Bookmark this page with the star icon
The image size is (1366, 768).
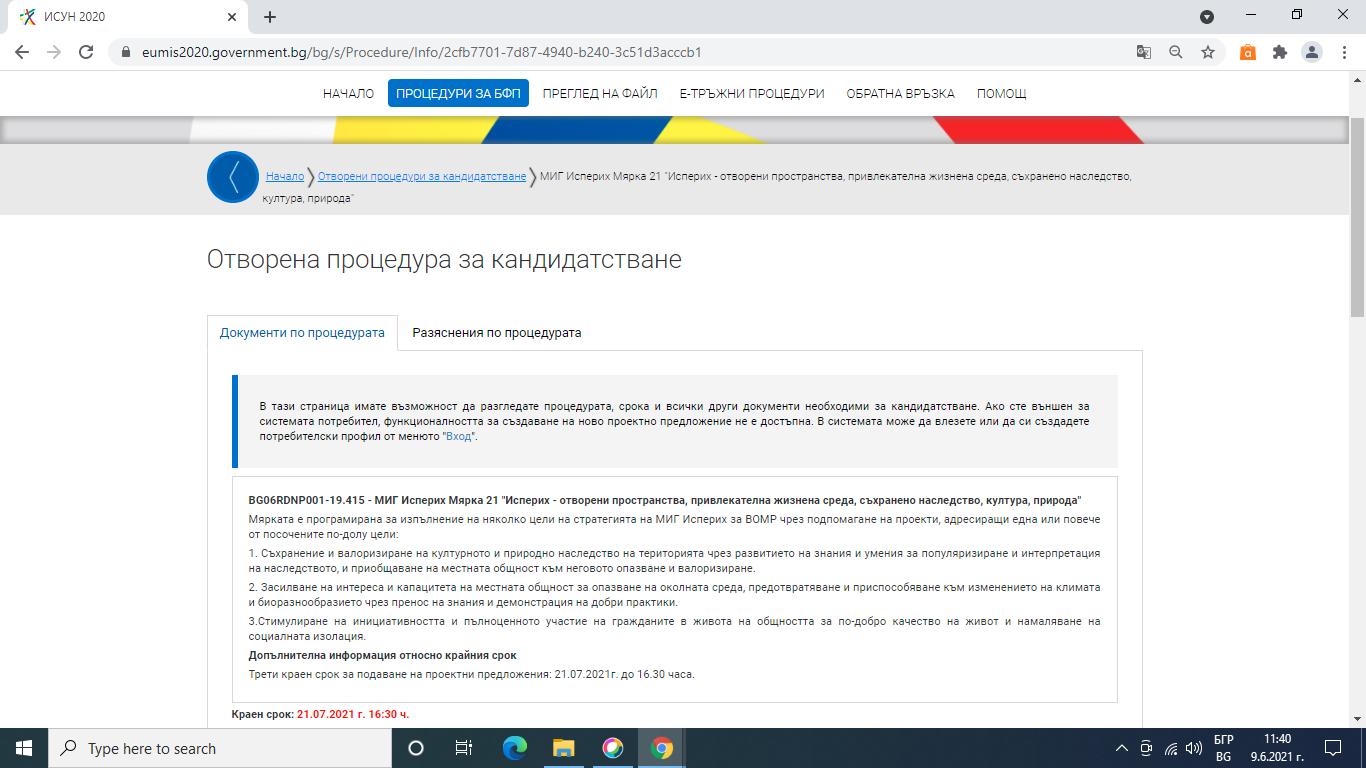coord(1208,52)
